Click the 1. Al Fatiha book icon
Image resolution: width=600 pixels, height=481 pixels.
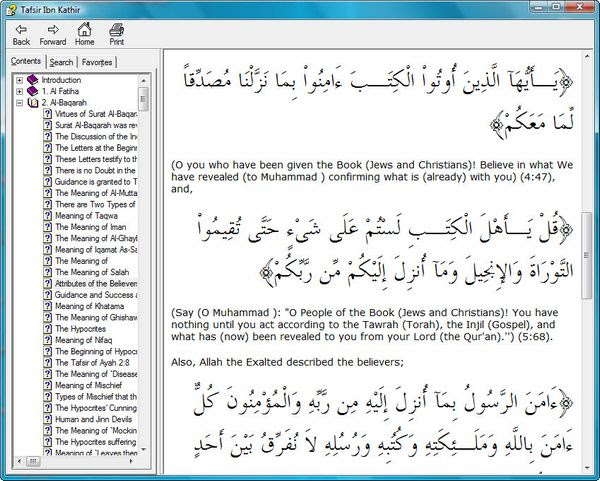tap(33, 91)
